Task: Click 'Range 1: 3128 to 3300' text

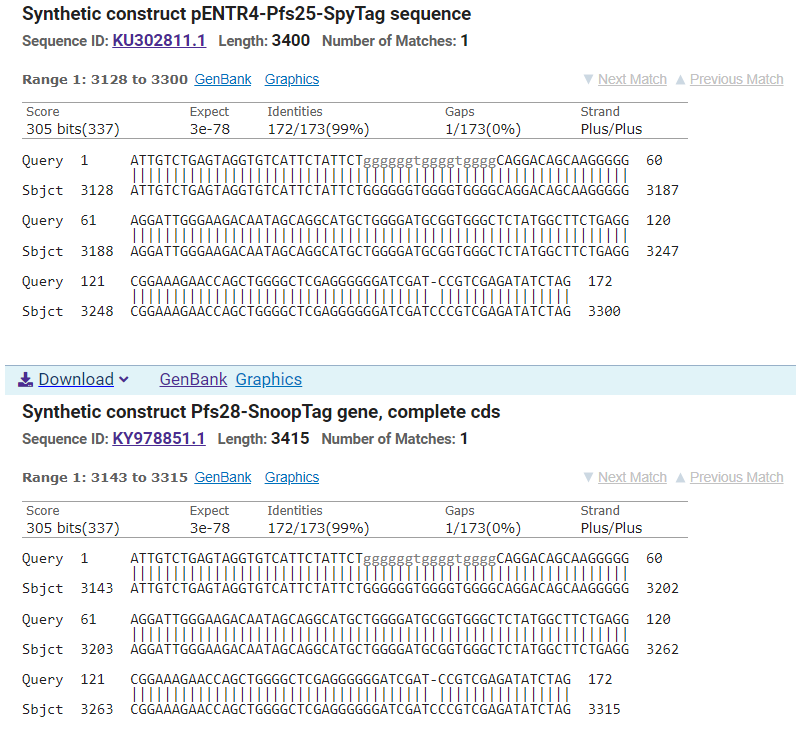Action: [x=105, y=80]
